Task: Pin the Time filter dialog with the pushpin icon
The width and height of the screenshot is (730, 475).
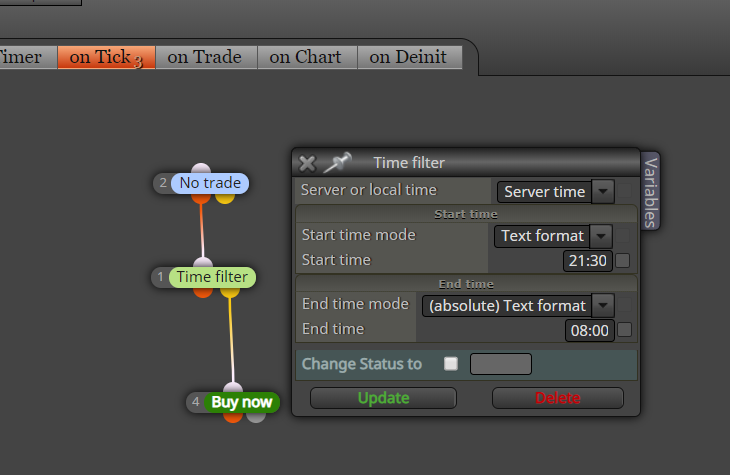Action: (338, 163)
